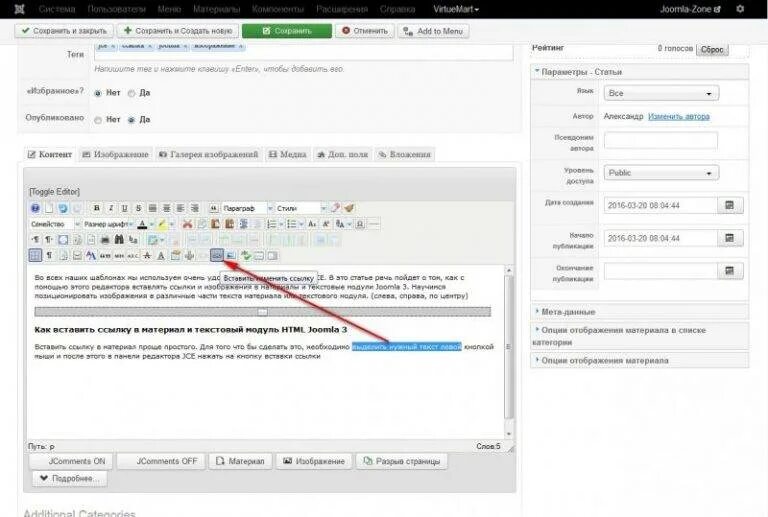Image resolution: width=768 pixels, height=517 pixels.
Task: Open the date picker for Дата создания
Action: 729,205
